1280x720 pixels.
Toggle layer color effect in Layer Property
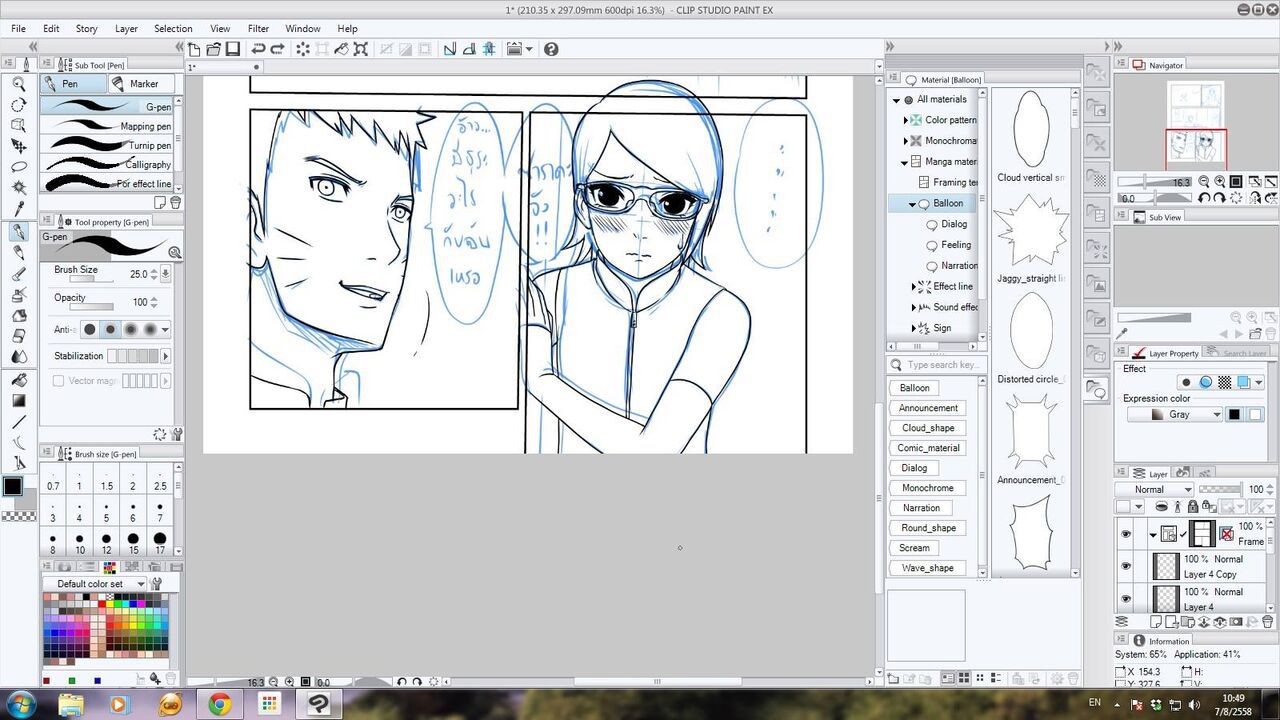1243,382
